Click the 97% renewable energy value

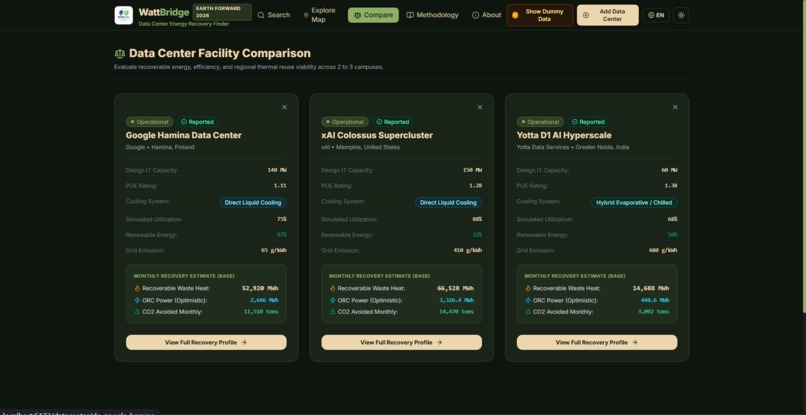(281, 235)
